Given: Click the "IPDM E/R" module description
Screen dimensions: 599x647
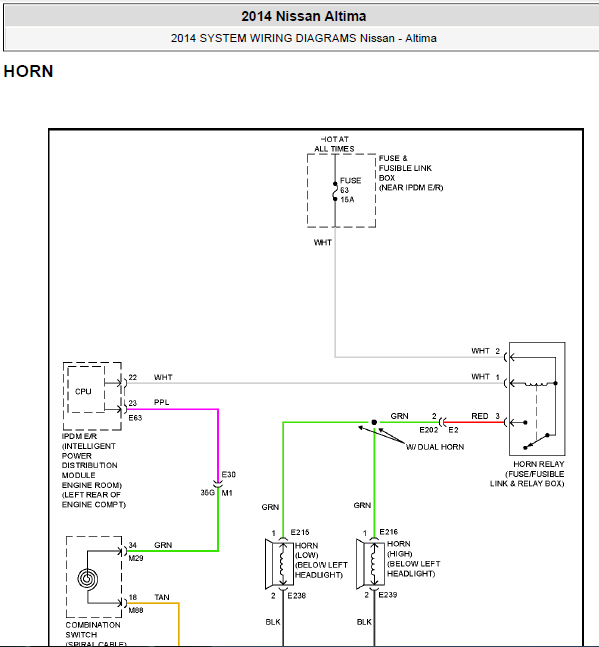Looking at the screenshot, I should pyautogui.click(x=94, y=470).
